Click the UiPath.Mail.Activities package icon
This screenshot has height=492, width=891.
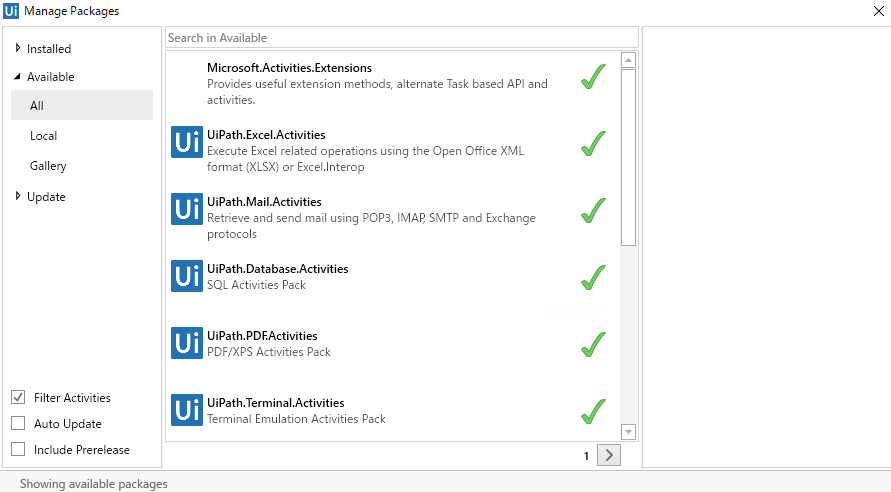(x=187, y=209)
